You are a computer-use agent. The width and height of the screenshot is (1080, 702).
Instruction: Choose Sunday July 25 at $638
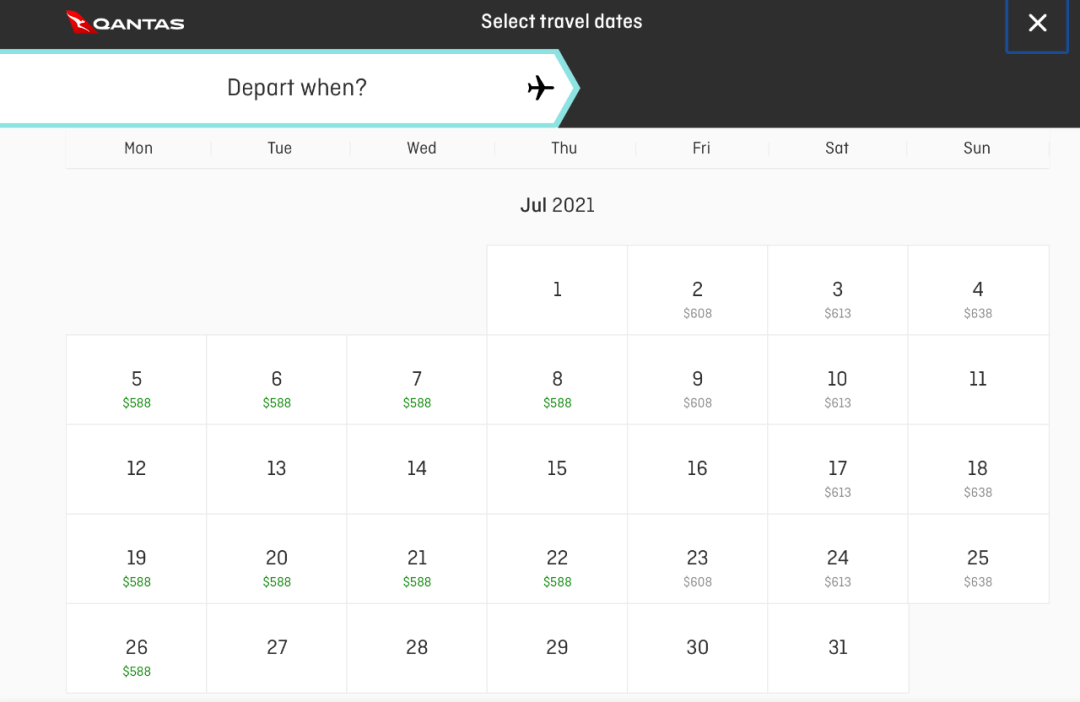(977, 566)
